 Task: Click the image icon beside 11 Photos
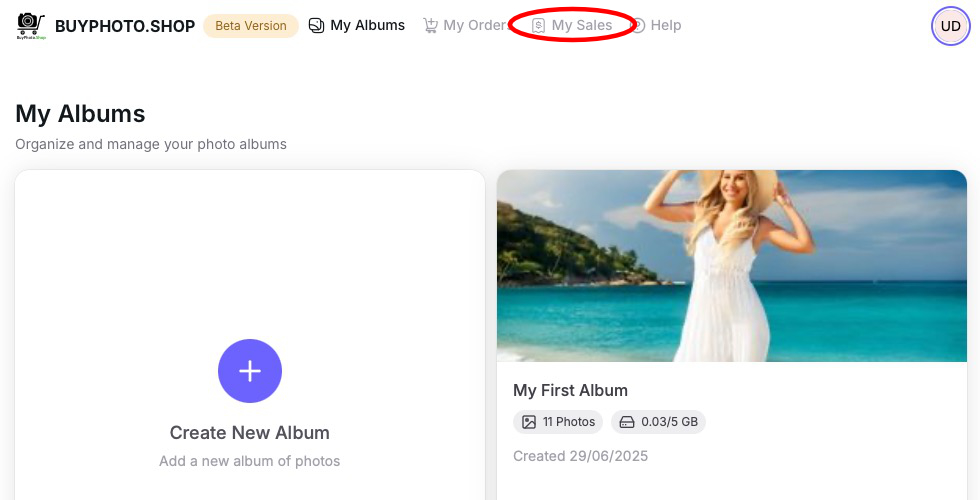(529, 422)
